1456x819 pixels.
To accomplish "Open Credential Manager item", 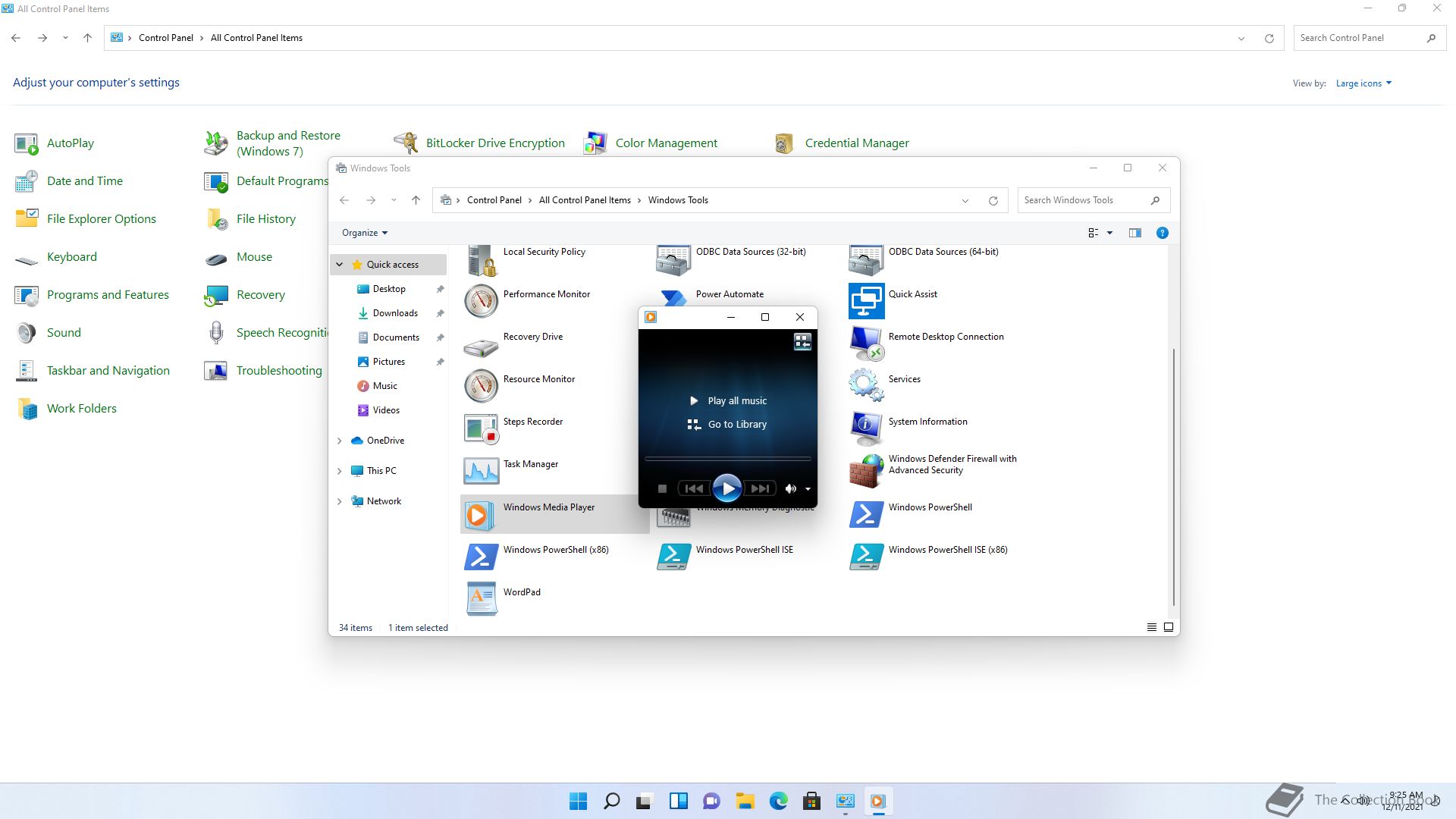I will [842, 143].
